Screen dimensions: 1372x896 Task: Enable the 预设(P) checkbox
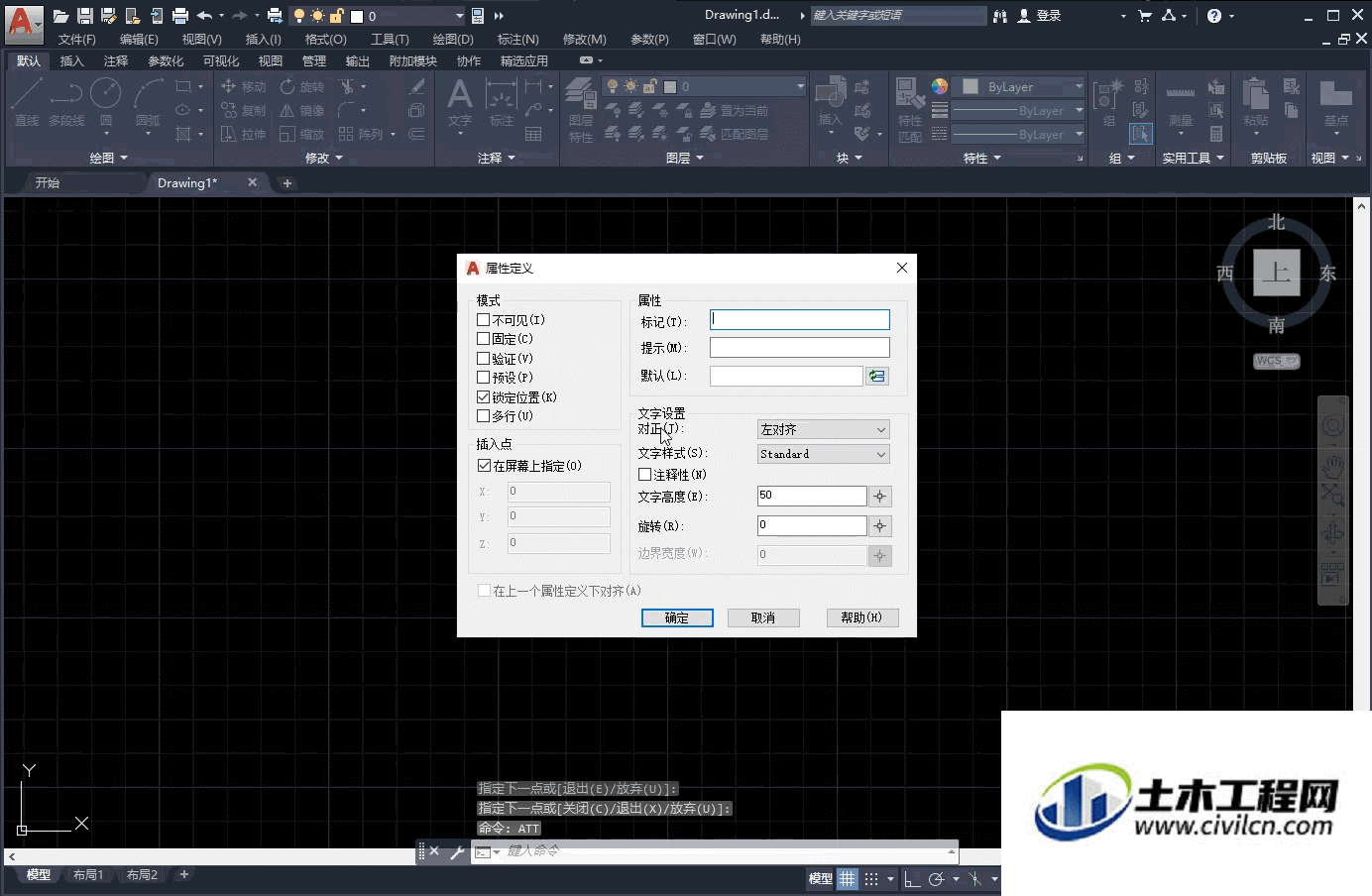coord(483,378)
